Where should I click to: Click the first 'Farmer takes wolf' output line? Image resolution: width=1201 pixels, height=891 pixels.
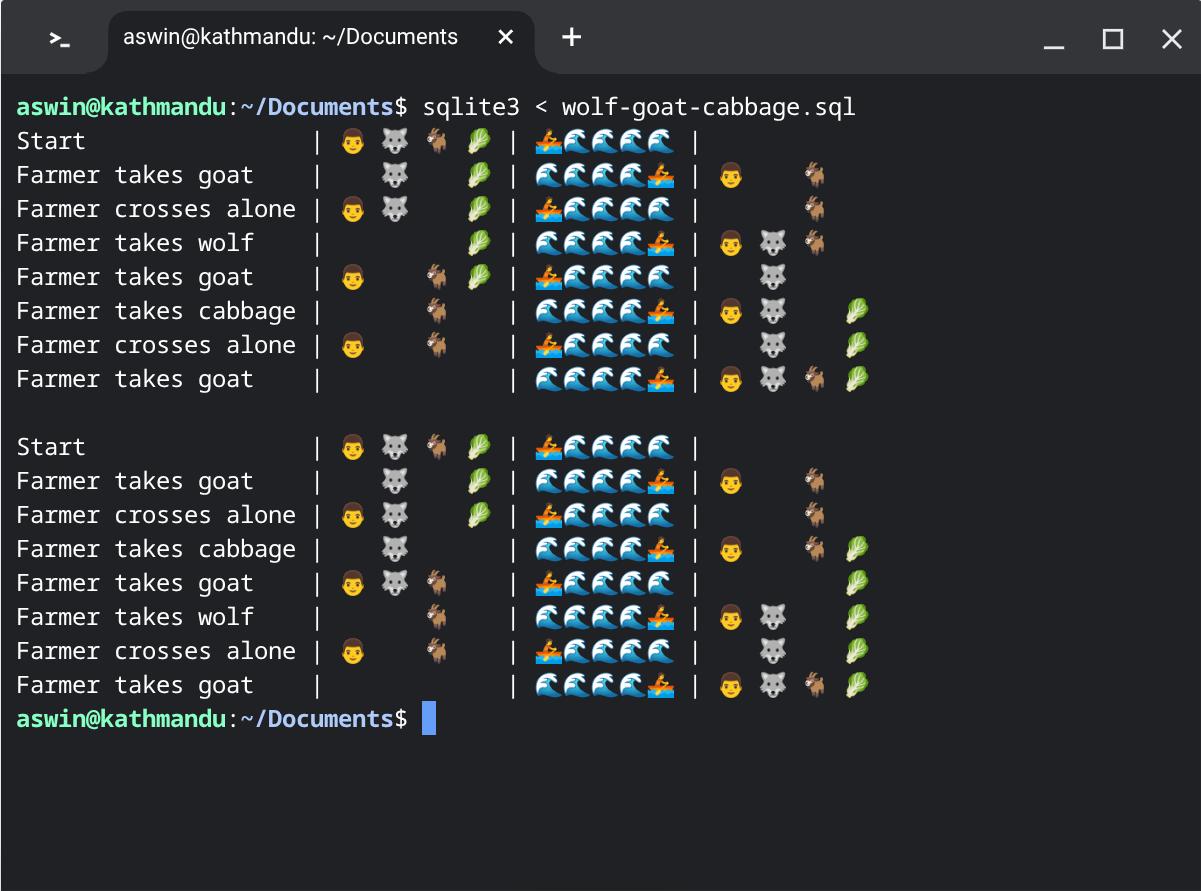coord(135,243)
